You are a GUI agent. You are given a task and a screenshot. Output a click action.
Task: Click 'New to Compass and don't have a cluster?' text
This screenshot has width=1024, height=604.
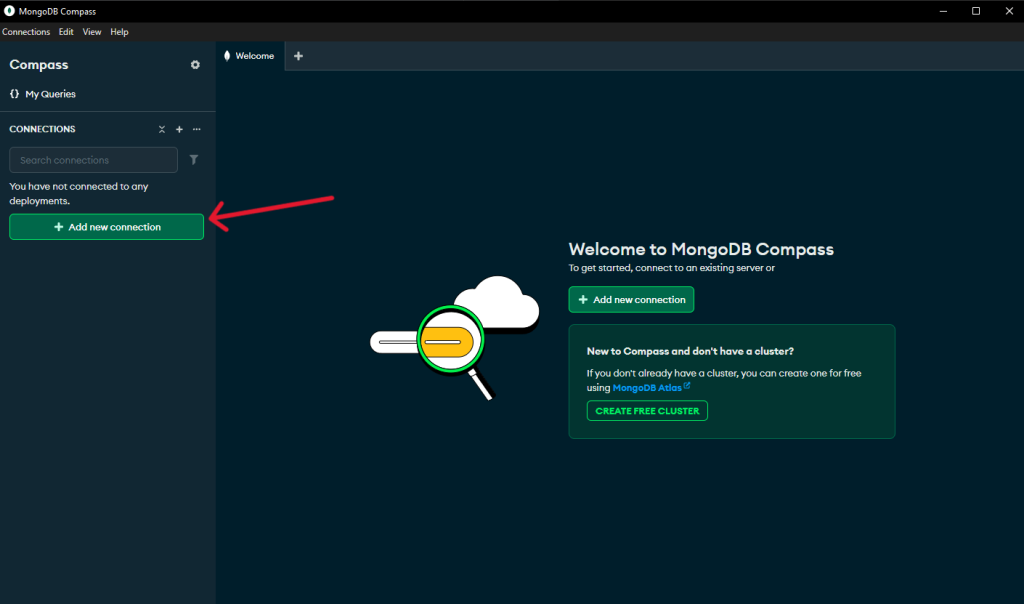[690, 351]
